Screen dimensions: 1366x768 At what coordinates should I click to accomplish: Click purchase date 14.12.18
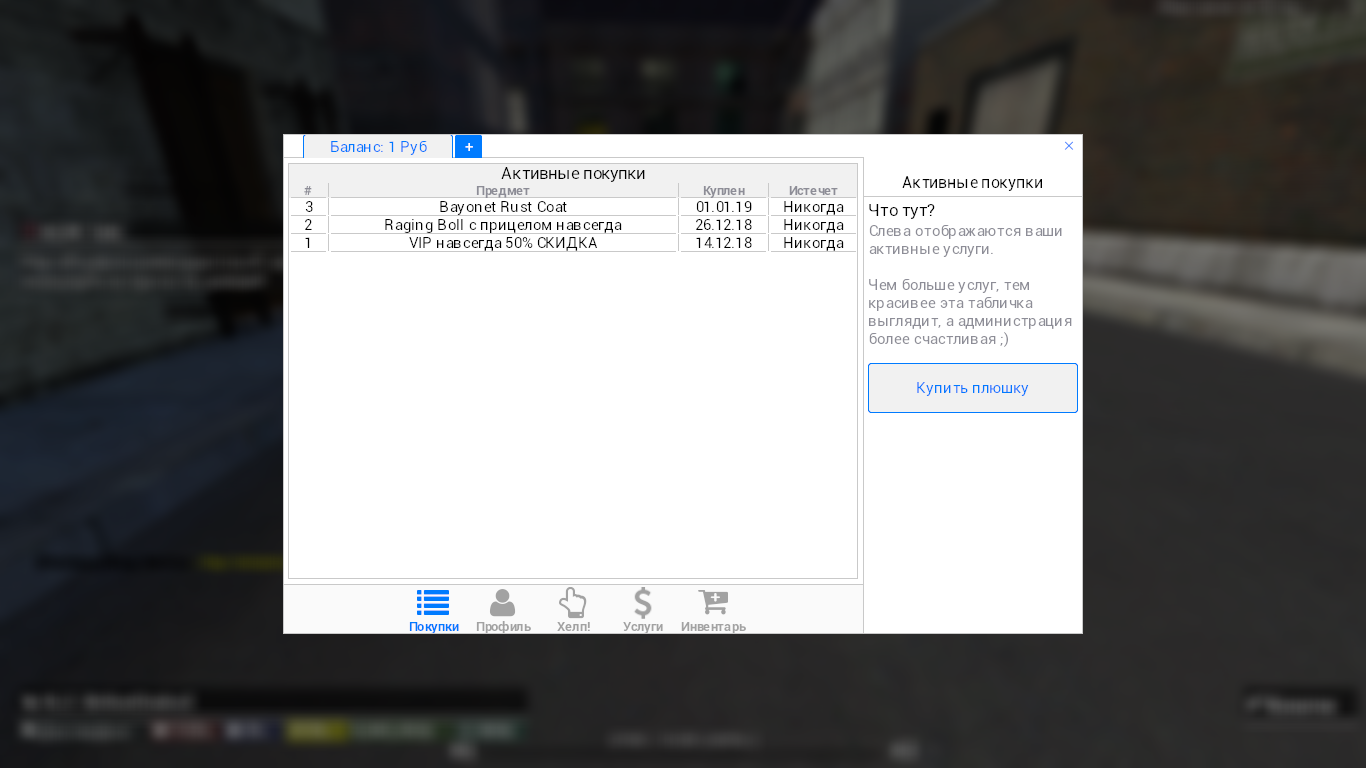[724, 243]
